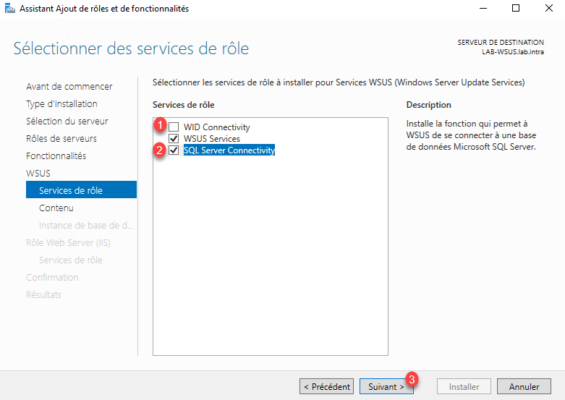Viewport: 565px width, 400px height.
Task: Open the Contenu step
Action: [x=56, y=208]
